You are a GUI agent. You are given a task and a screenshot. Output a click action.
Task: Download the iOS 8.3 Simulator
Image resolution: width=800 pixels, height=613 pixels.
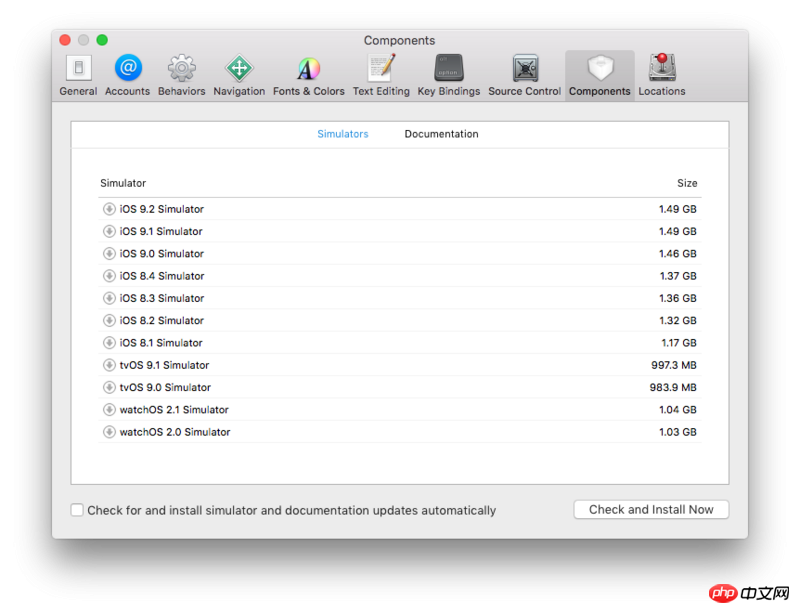click(x=109, y=298)
